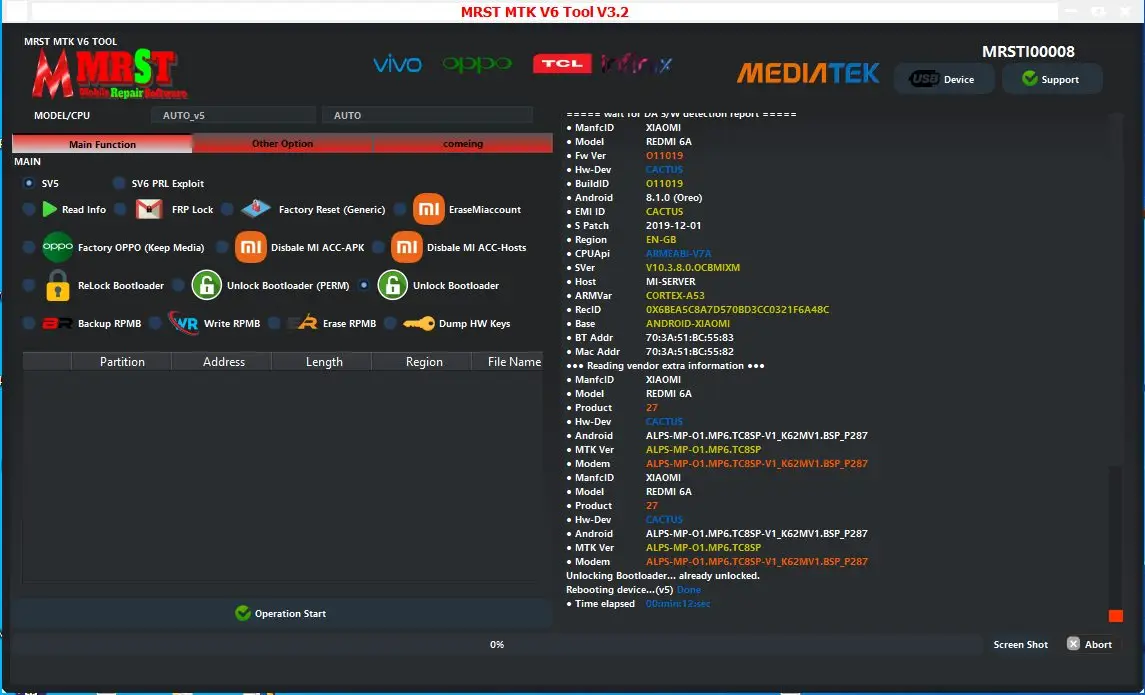Screen dimensions: 1145x695
Task: Switch to the Other Option tab
Action: point(282,144)
